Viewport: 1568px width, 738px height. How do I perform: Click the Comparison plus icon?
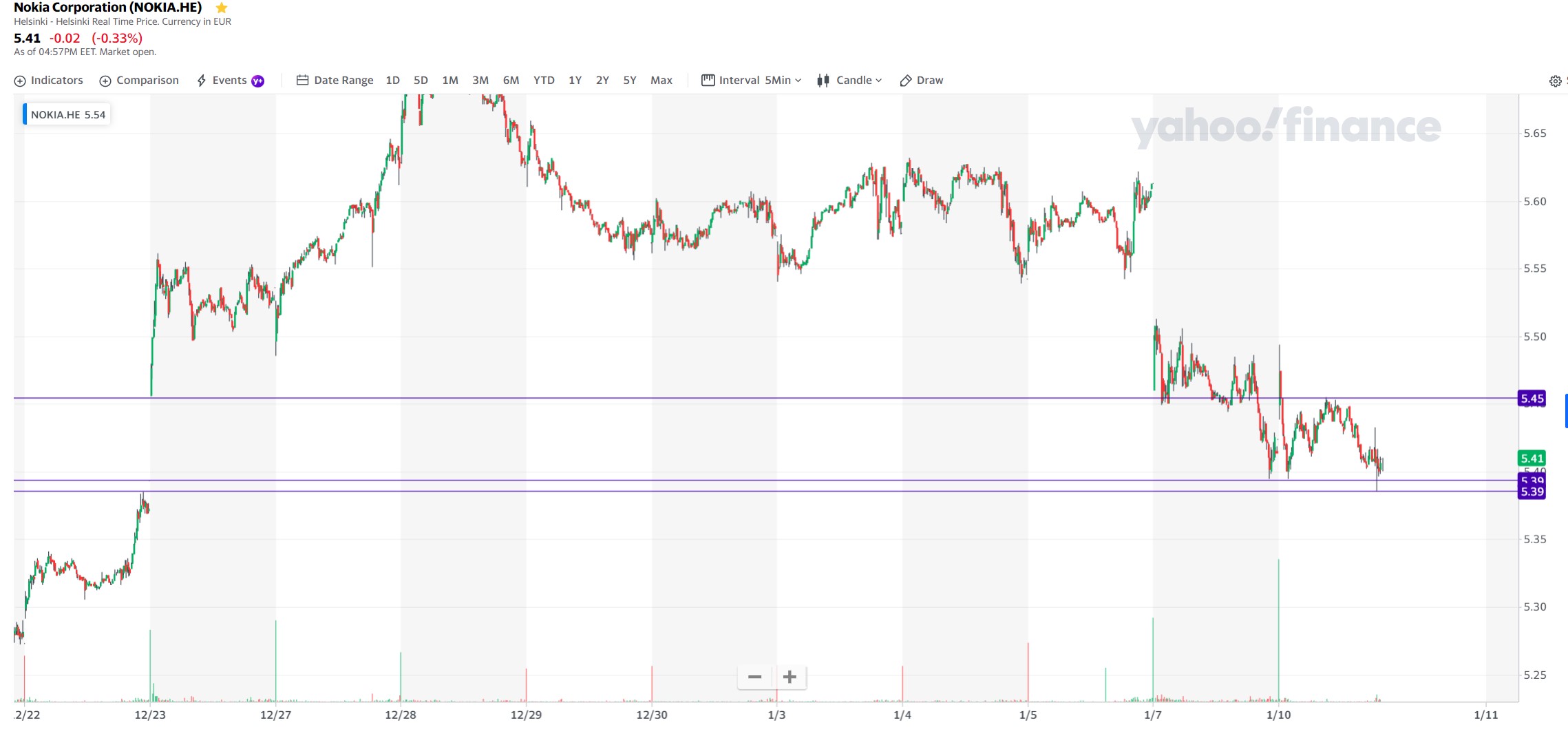105,81
